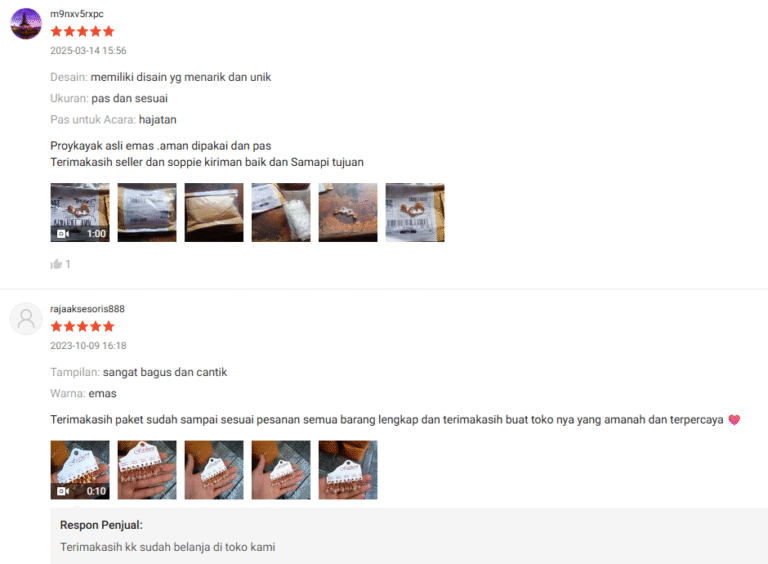768x564 pixels.
Task: Click the five-star rating of m9nxv5rxpc
Action: point(82,32)
